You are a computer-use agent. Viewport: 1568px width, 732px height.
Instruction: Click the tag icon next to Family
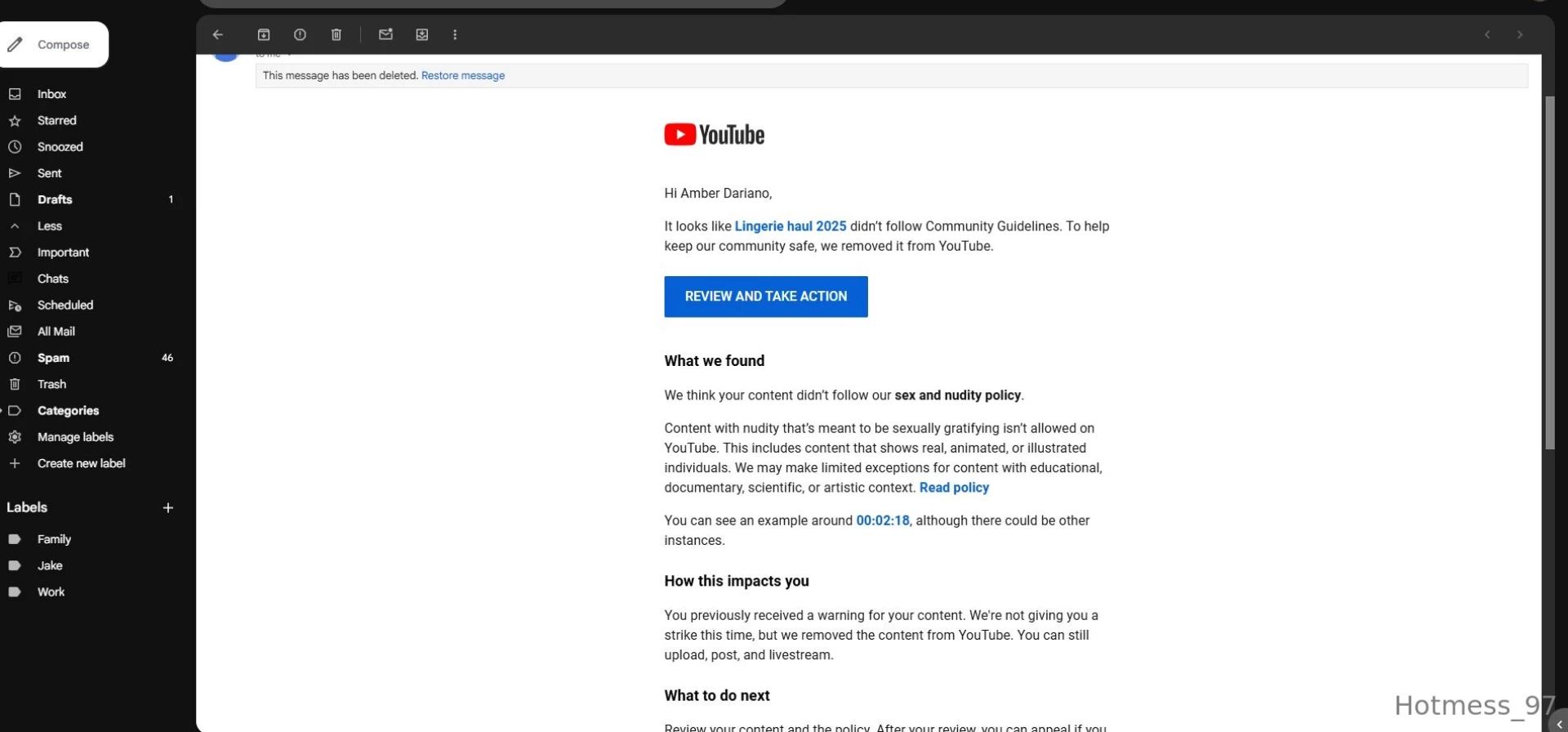(15, 539)
